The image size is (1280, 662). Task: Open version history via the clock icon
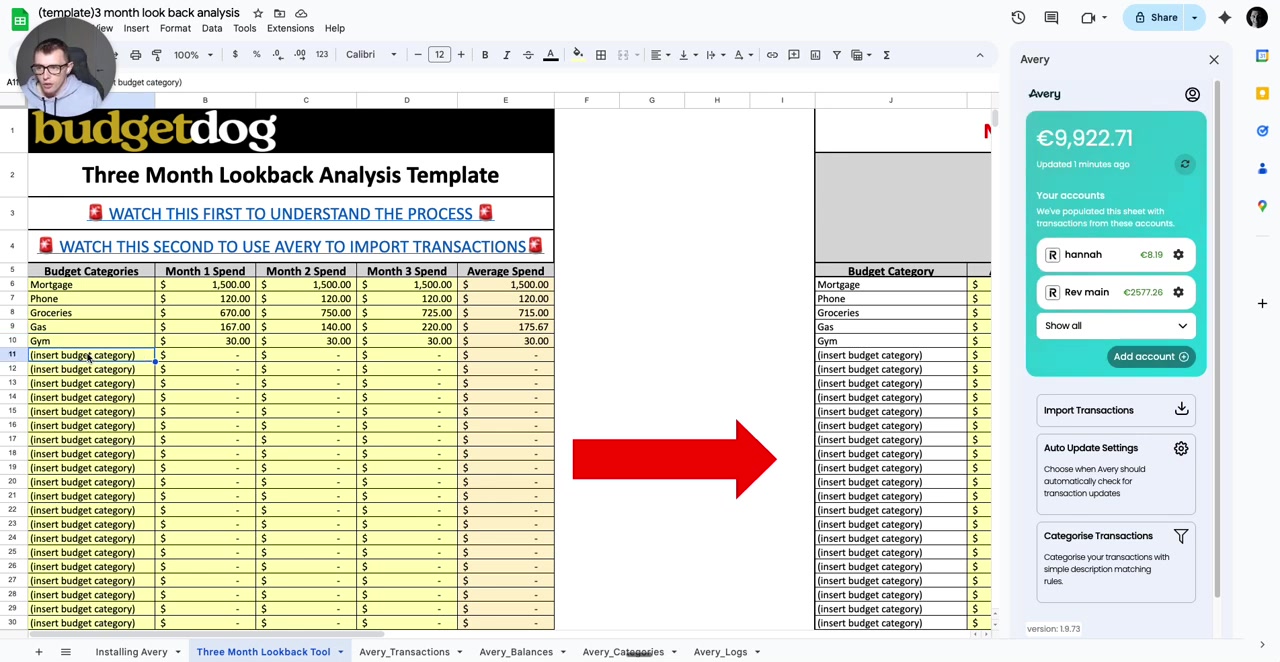1018,17
